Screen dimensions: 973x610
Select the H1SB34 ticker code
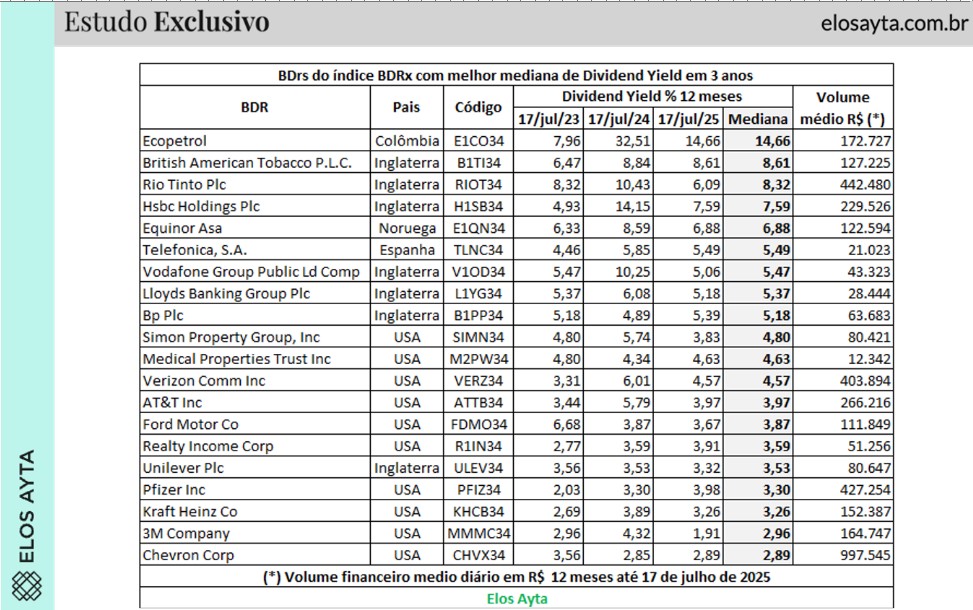pos(478,206)
